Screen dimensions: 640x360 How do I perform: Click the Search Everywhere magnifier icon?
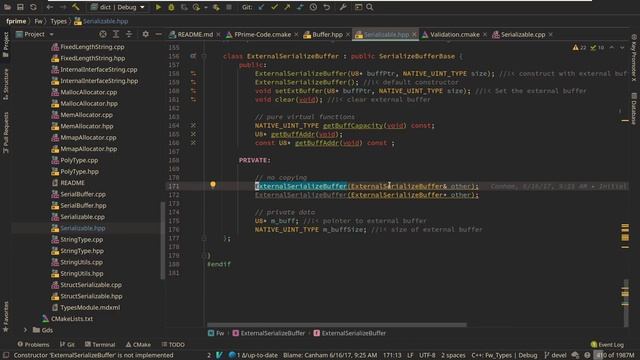(370, 7)
